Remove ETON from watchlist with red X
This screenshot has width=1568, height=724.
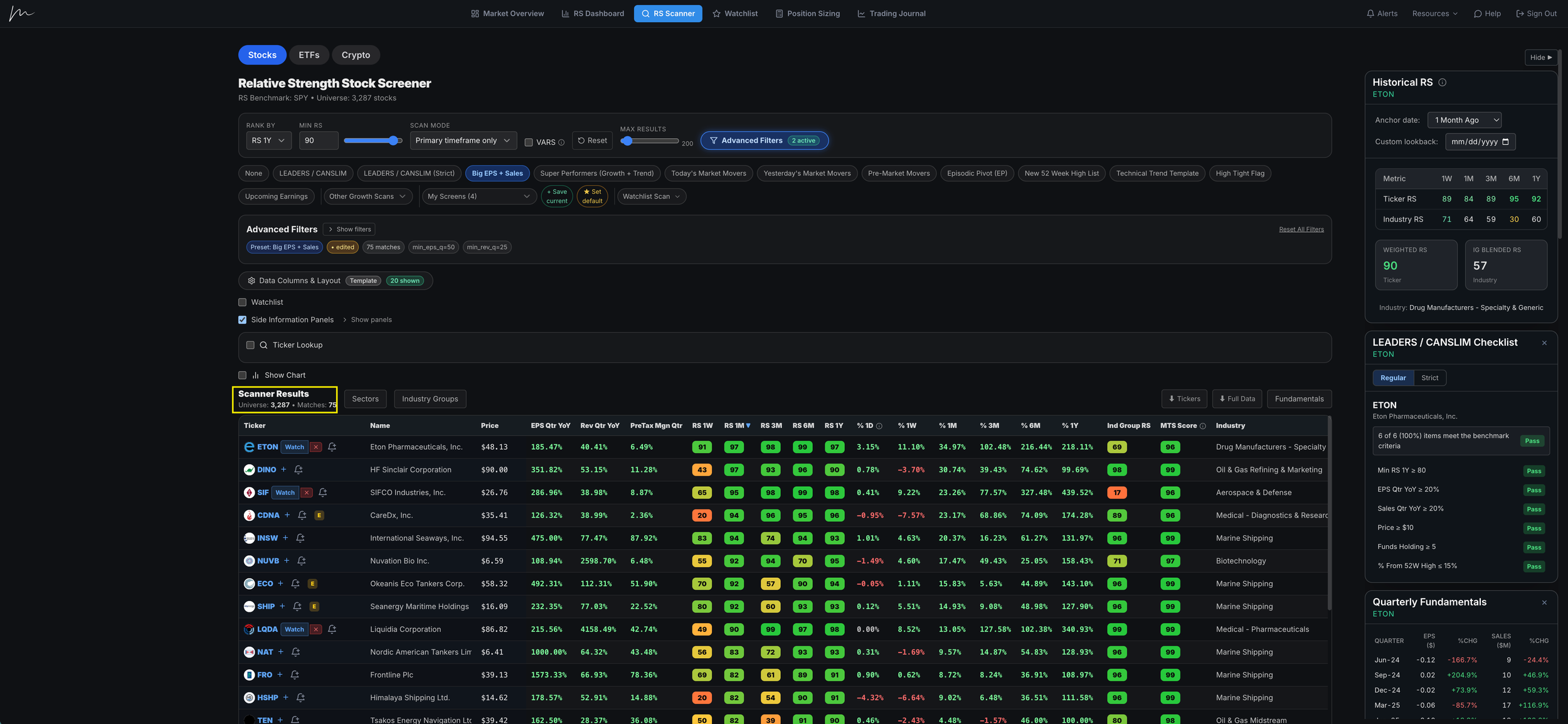pyautogui.click(x=316, y=447)
